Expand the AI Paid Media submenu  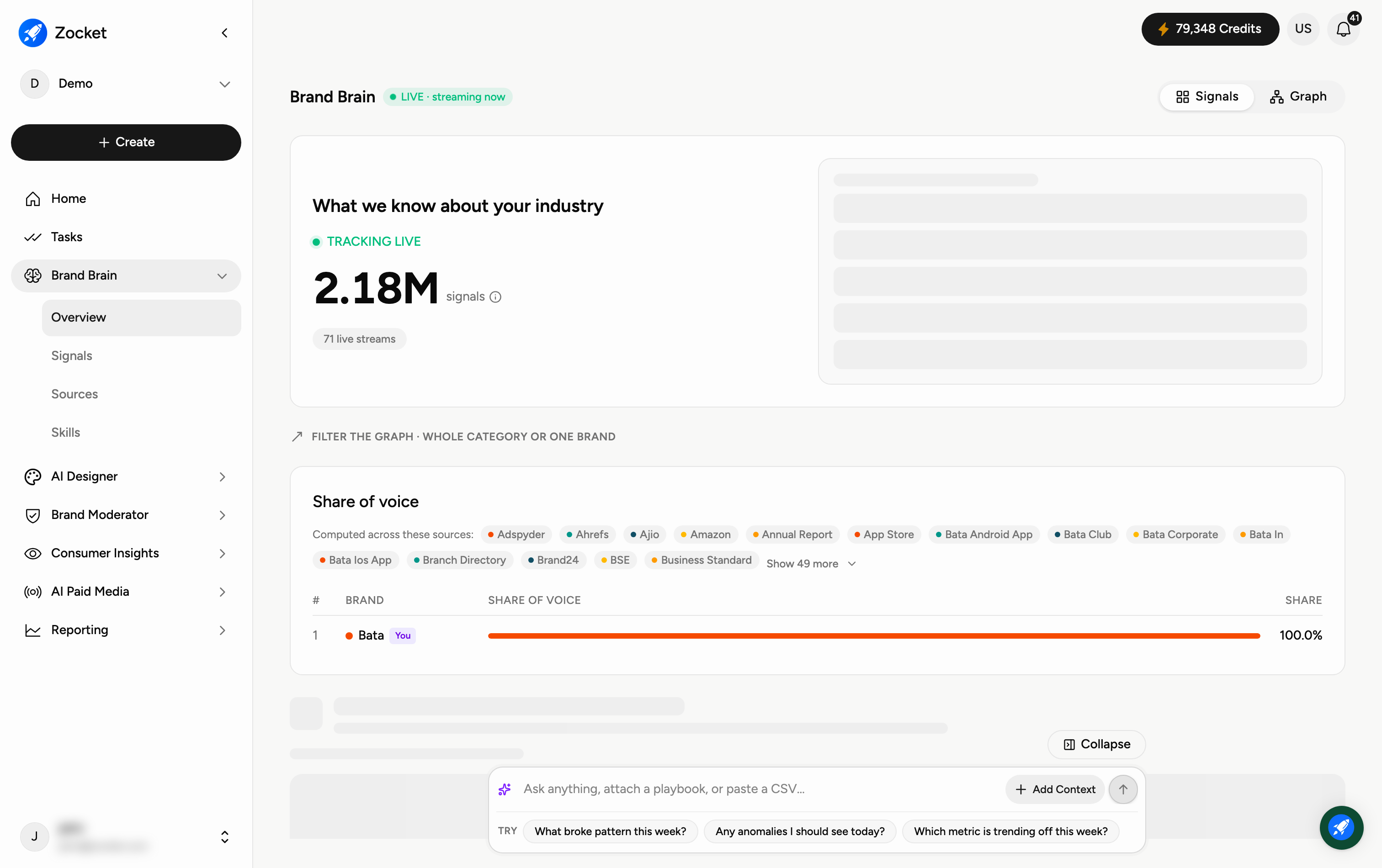222,592
